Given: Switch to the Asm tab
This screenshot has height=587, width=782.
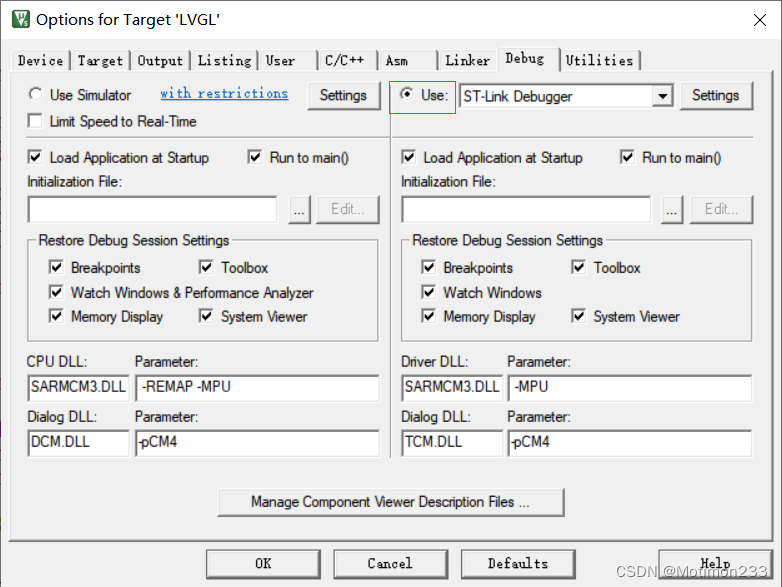Looking at the screenshot, I should (407, 60).
